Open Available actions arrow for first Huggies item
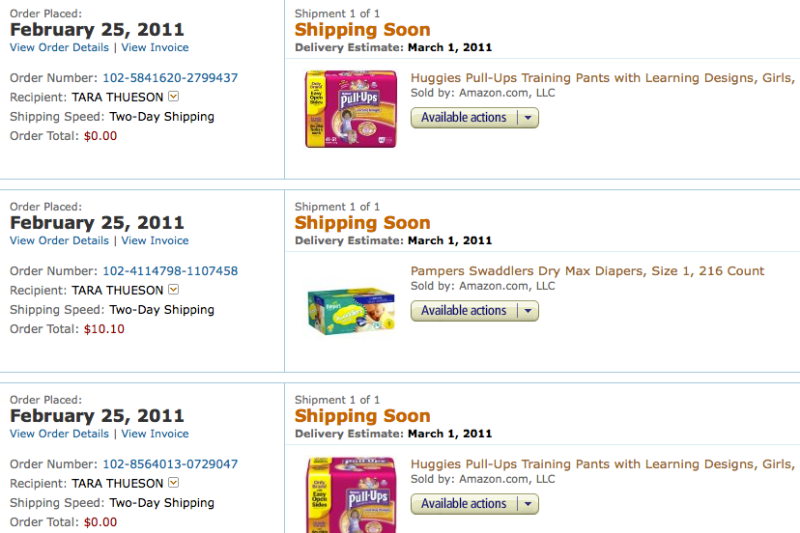 (x=528, y=118)
